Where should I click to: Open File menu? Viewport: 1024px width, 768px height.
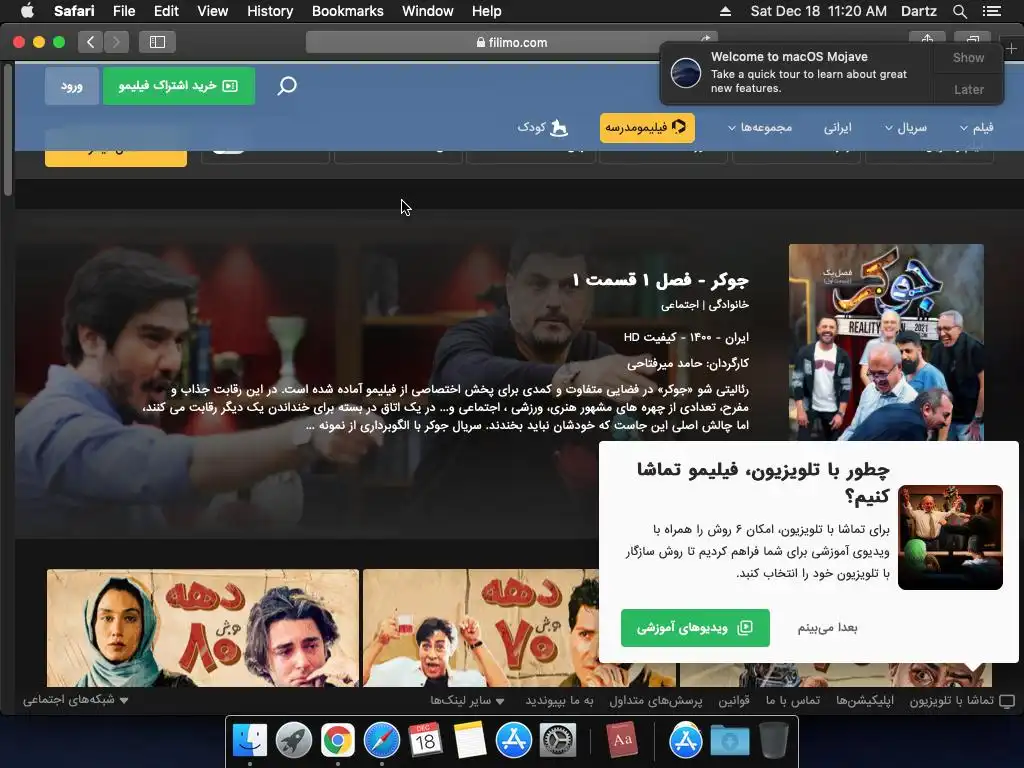coord(124,11)
